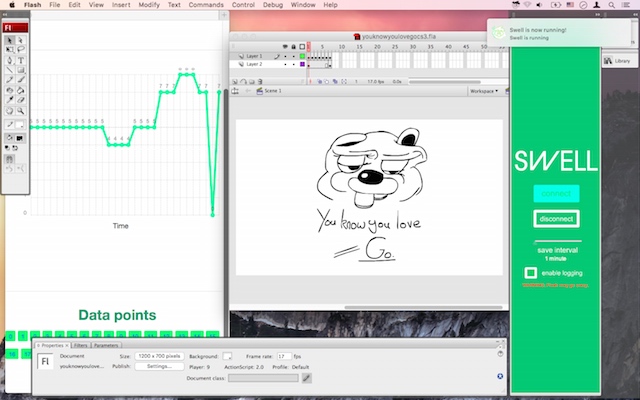Select the Free Transform tool
The width and height of the screenshot is (640, 400).
click(10, 50)
